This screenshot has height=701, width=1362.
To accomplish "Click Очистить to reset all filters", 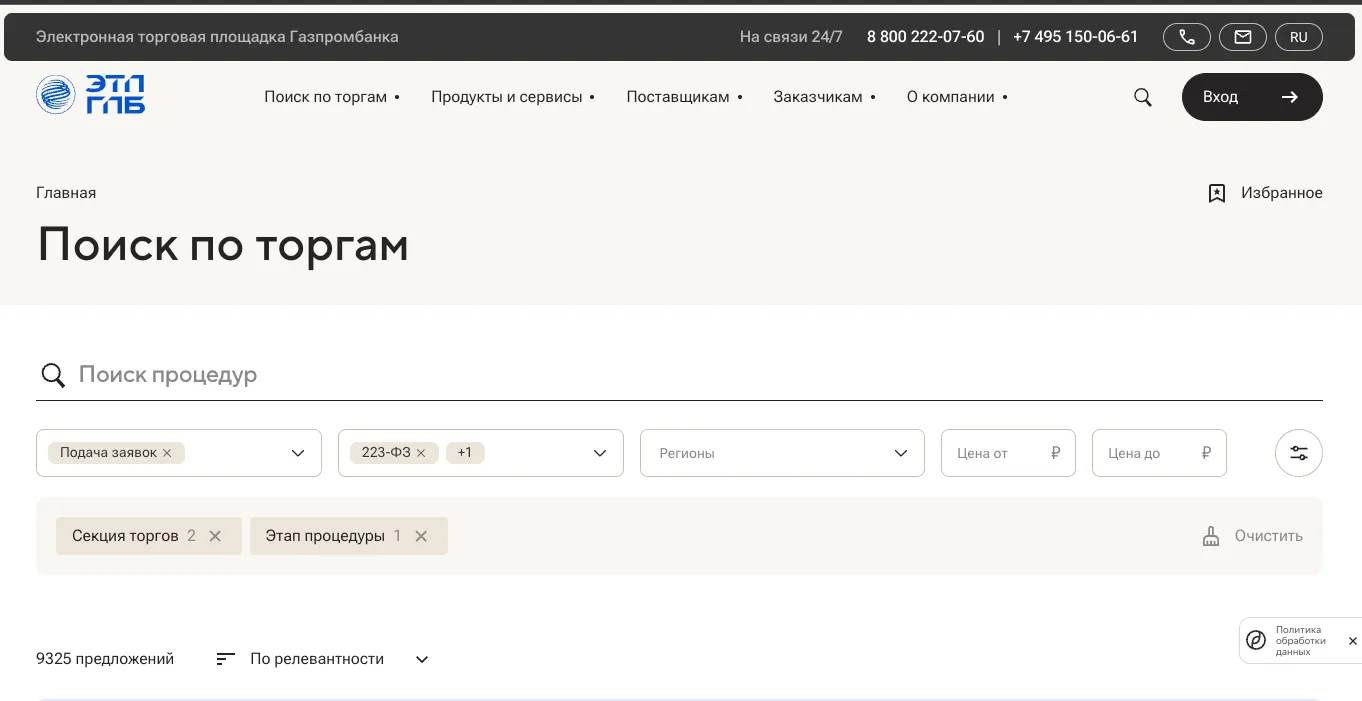I will click(1253, 536).
